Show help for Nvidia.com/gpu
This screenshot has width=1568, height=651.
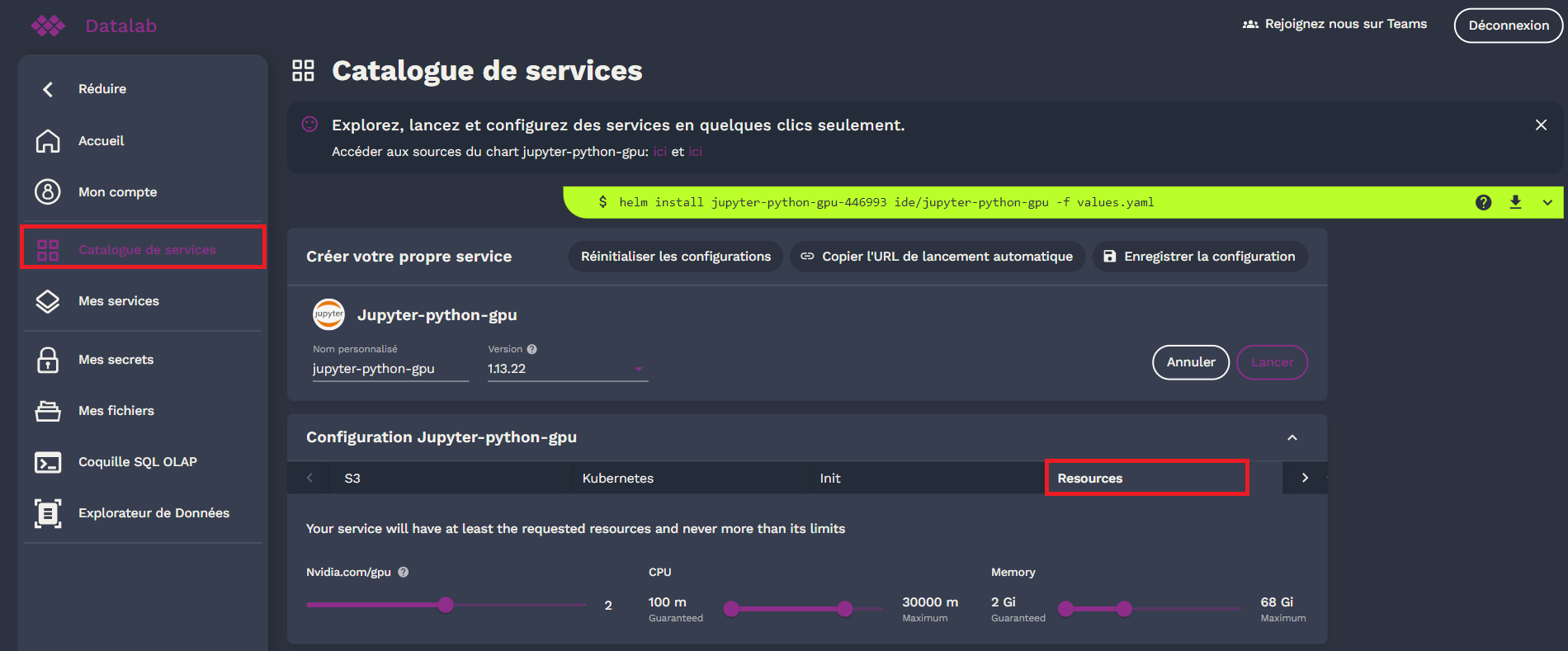tap(404, 572)
